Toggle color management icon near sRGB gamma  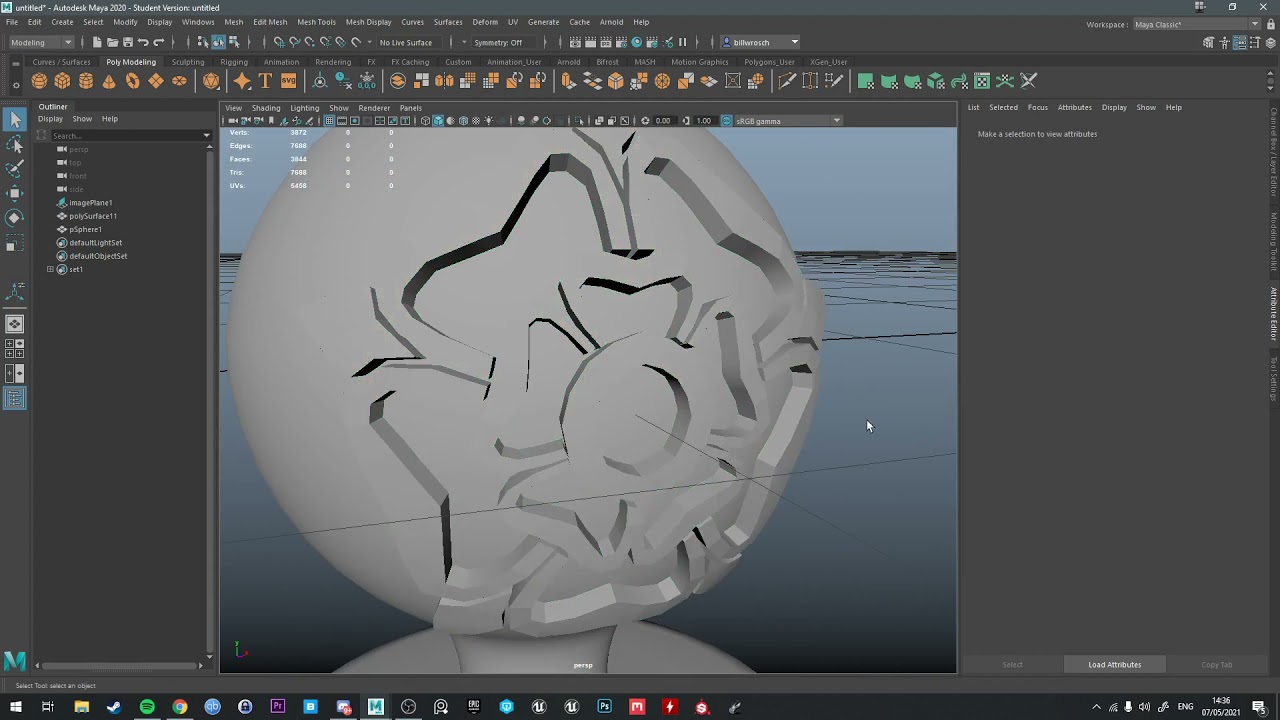726,121
